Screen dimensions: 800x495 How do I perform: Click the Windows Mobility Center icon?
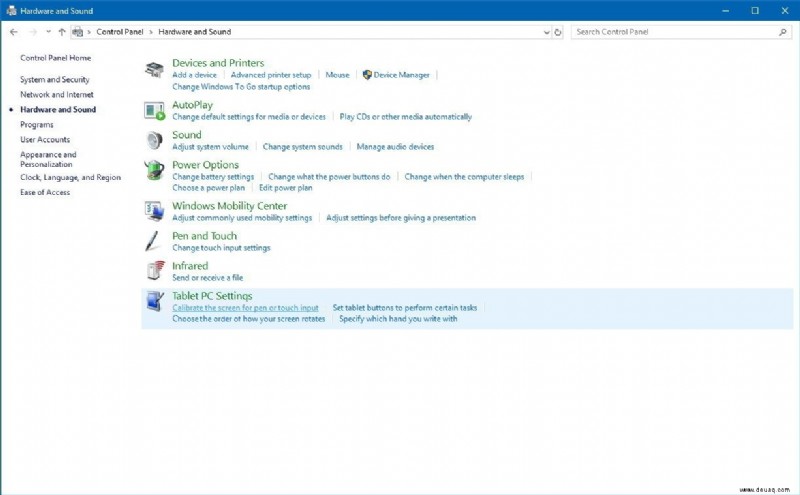154,211
